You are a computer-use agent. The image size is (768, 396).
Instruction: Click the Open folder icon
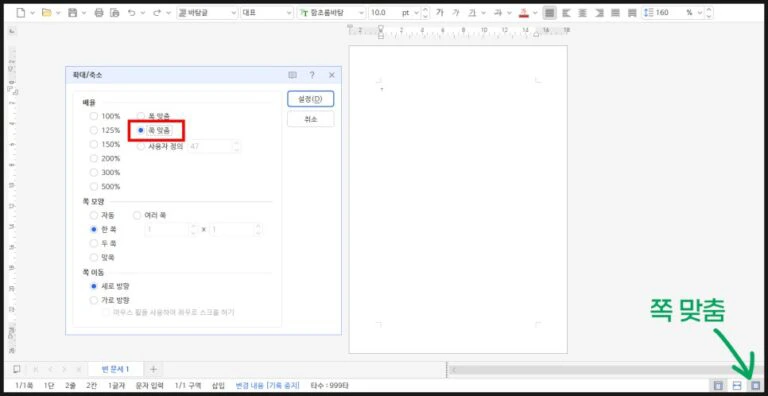click(x=47, y=13)
